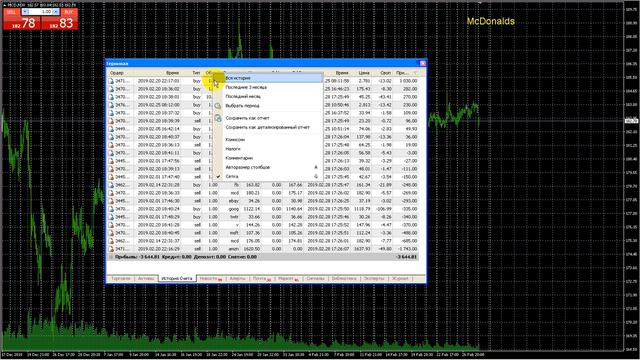The image size is (640, 360).
Task: Open the 'Журнал' tab
Action: 400,278
